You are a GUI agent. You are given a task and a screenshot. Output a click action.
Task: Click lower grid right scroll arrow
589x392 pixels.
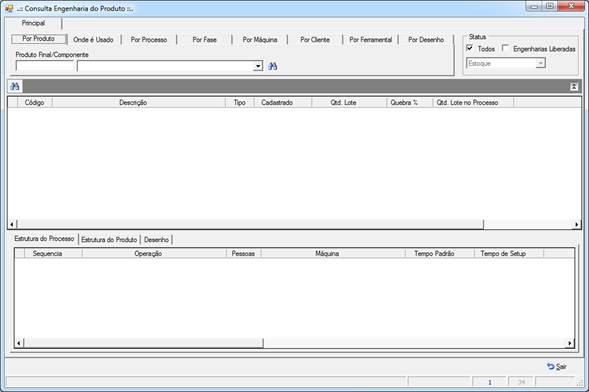click(x=569, y=343)
